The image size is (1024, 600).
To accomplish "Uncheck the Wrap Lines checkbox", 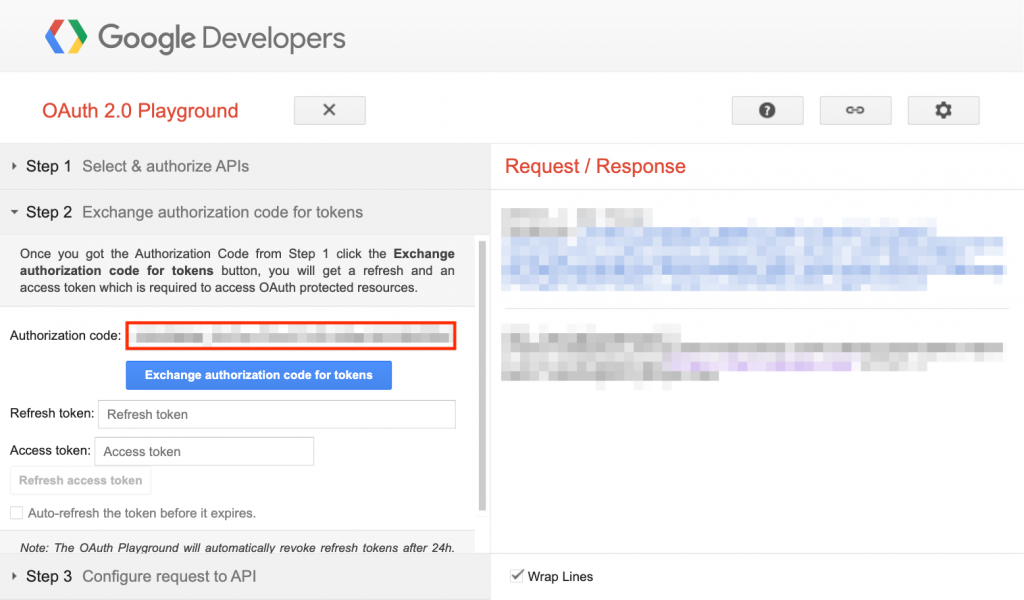I will click(517, 576).
